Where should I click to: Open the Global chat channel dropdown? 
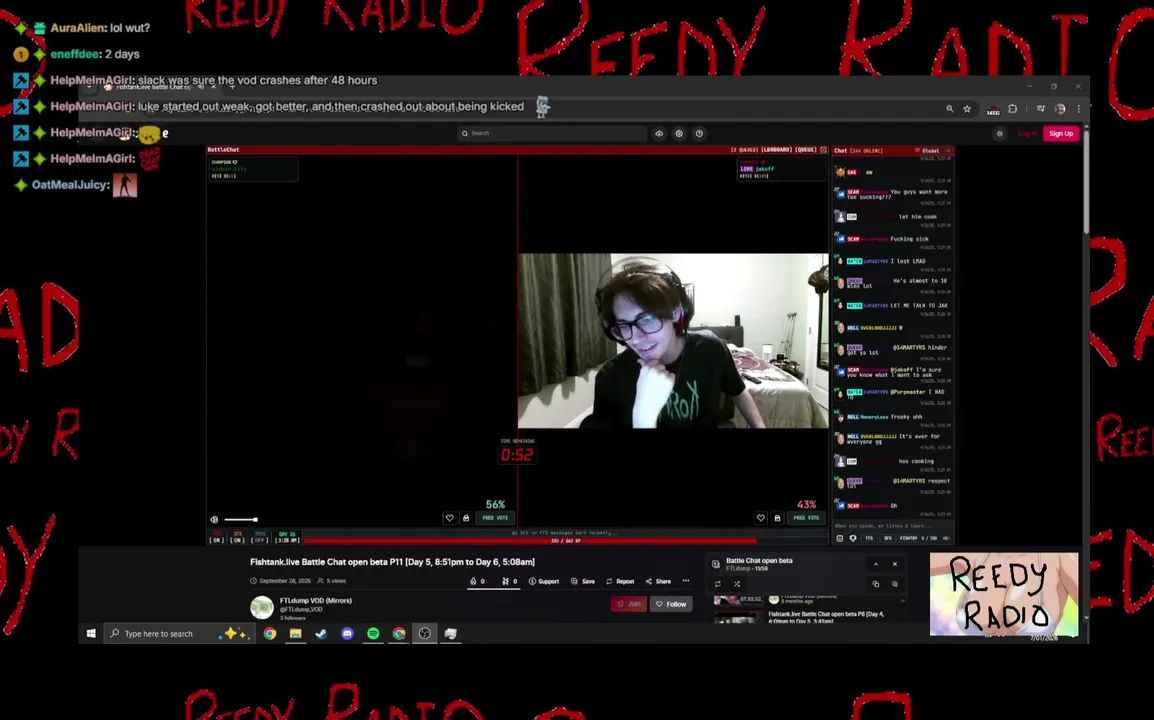[x=933, y=150]
